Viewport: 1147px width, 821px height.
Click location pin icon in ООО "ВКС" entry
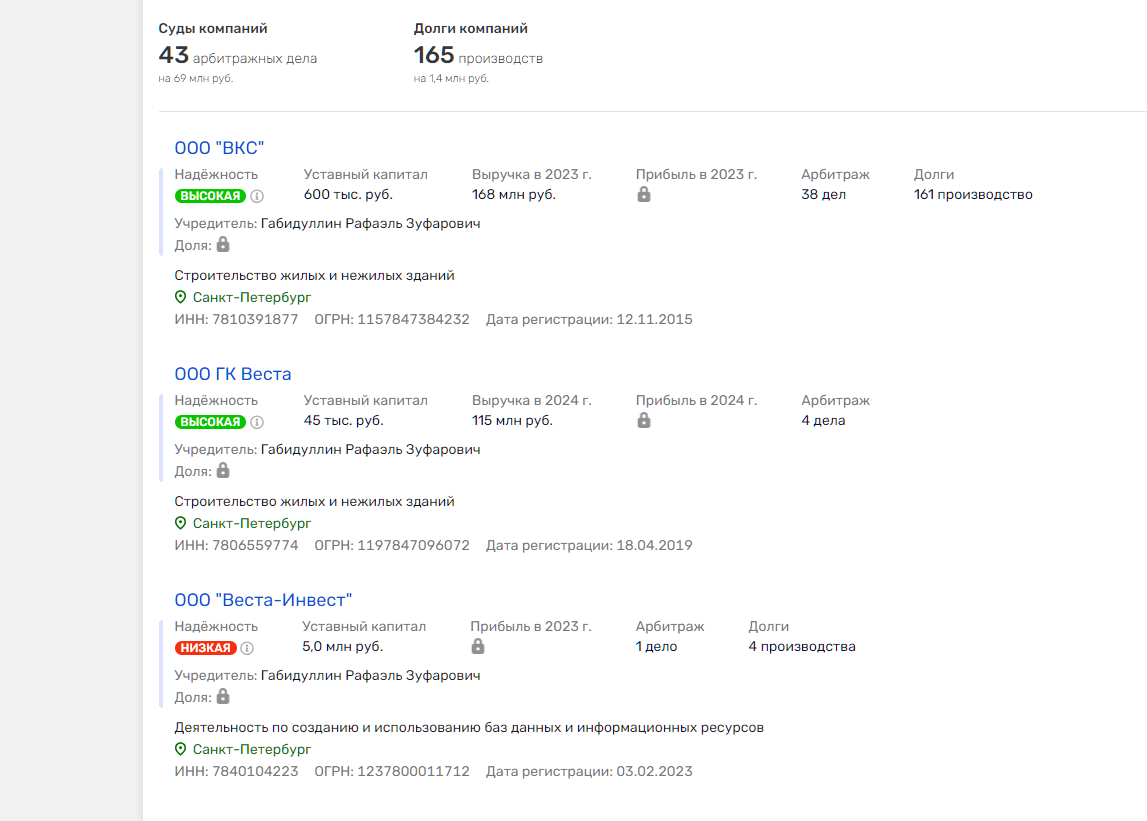click(181, 297)
